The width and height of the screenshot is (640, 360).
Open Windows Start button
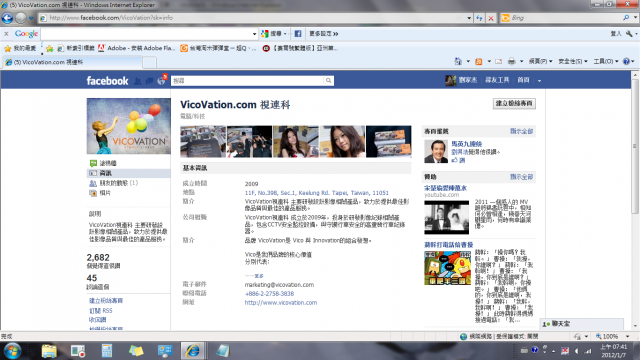point(12,351)
